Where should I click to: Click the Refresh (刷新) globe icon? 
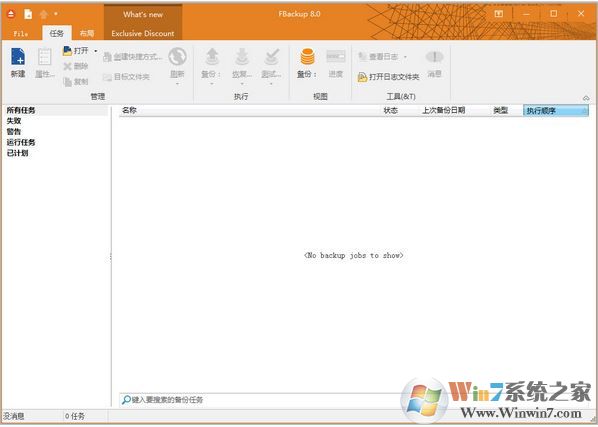click(177, 56)
